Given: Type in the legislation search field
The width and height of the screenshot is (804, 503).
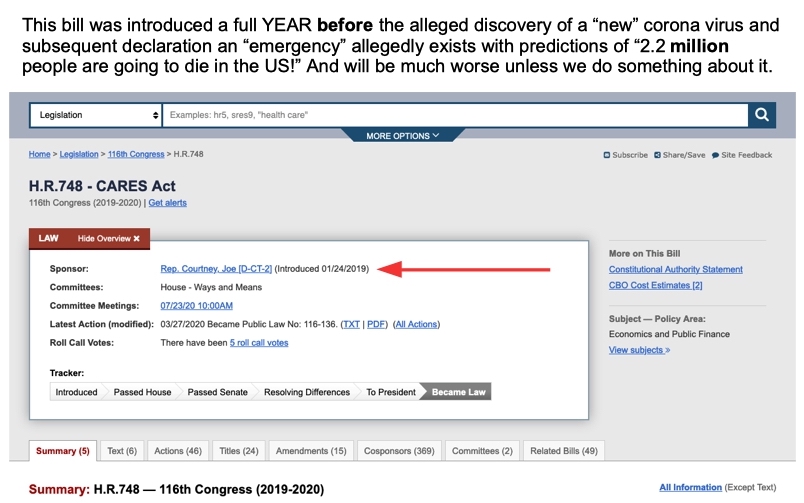Looking at the screenshot, I should click(x=455, y=115).
